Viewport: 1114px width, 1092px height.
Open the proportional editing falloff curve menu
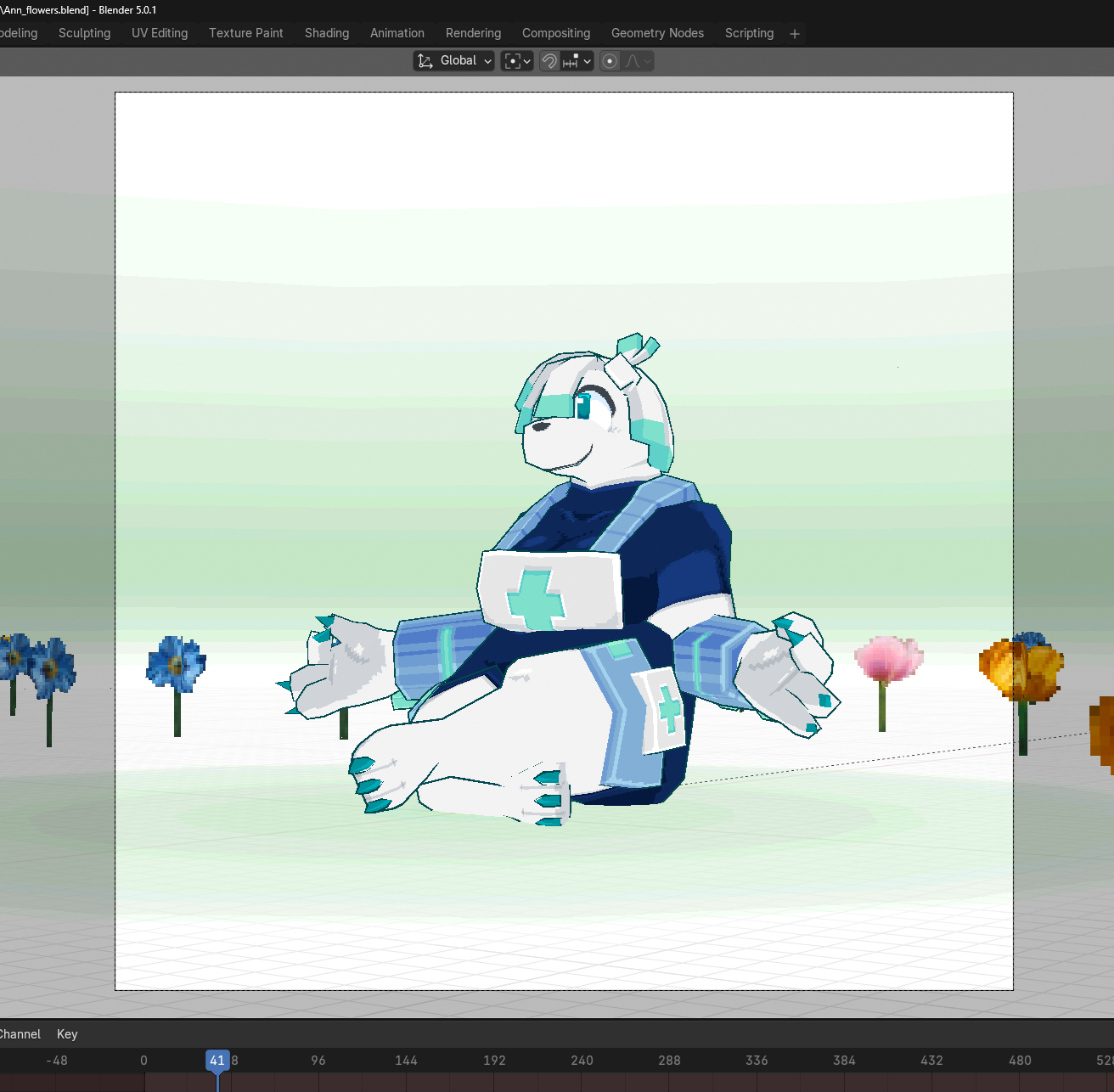[x=639, y=61]
